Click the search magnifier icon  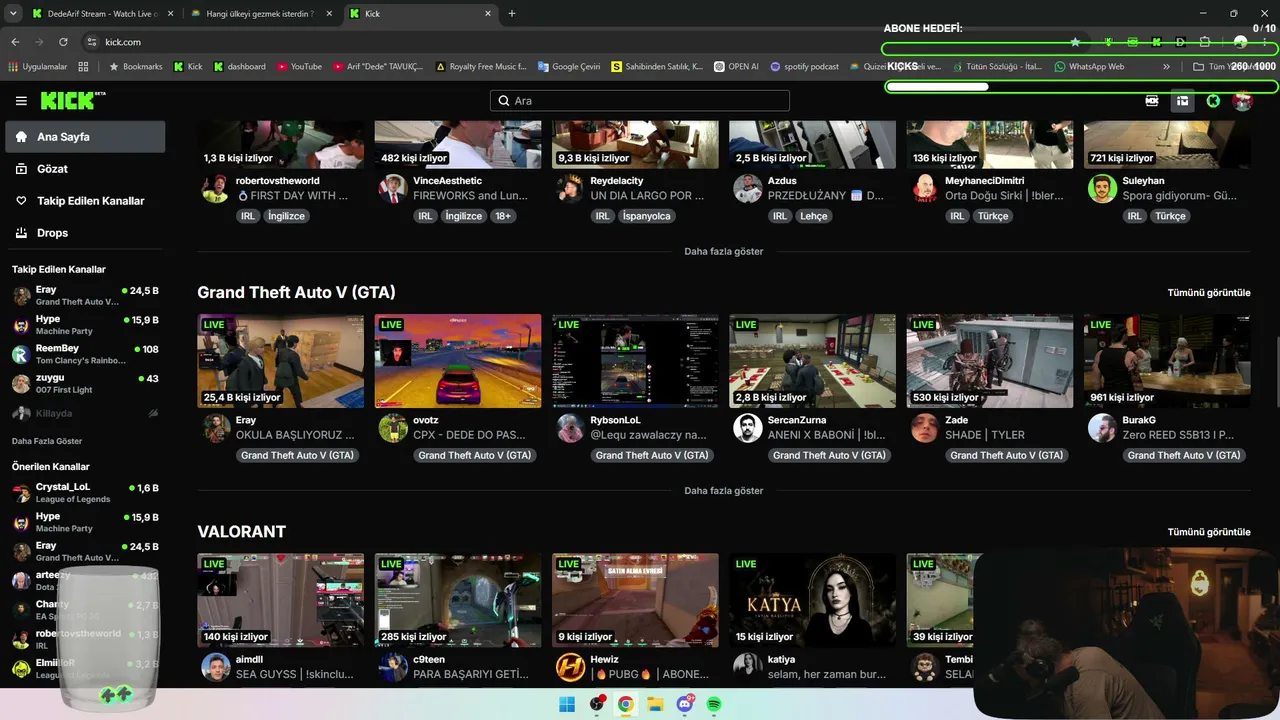pos(504,101)
